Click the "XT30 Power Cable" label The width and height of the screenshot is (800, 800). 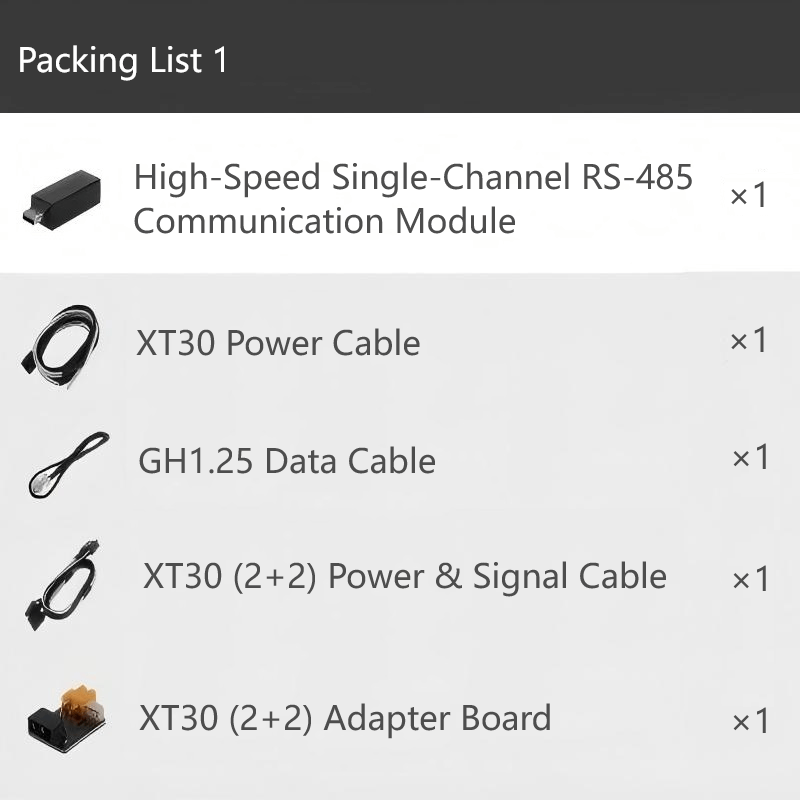pos(278,344)
